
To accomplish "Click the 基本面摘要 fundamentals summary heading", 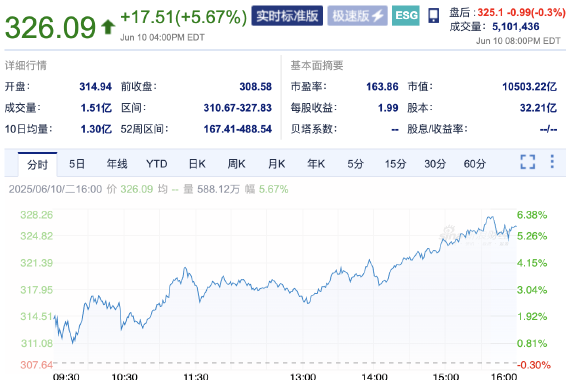I will (x=317, y=65).
